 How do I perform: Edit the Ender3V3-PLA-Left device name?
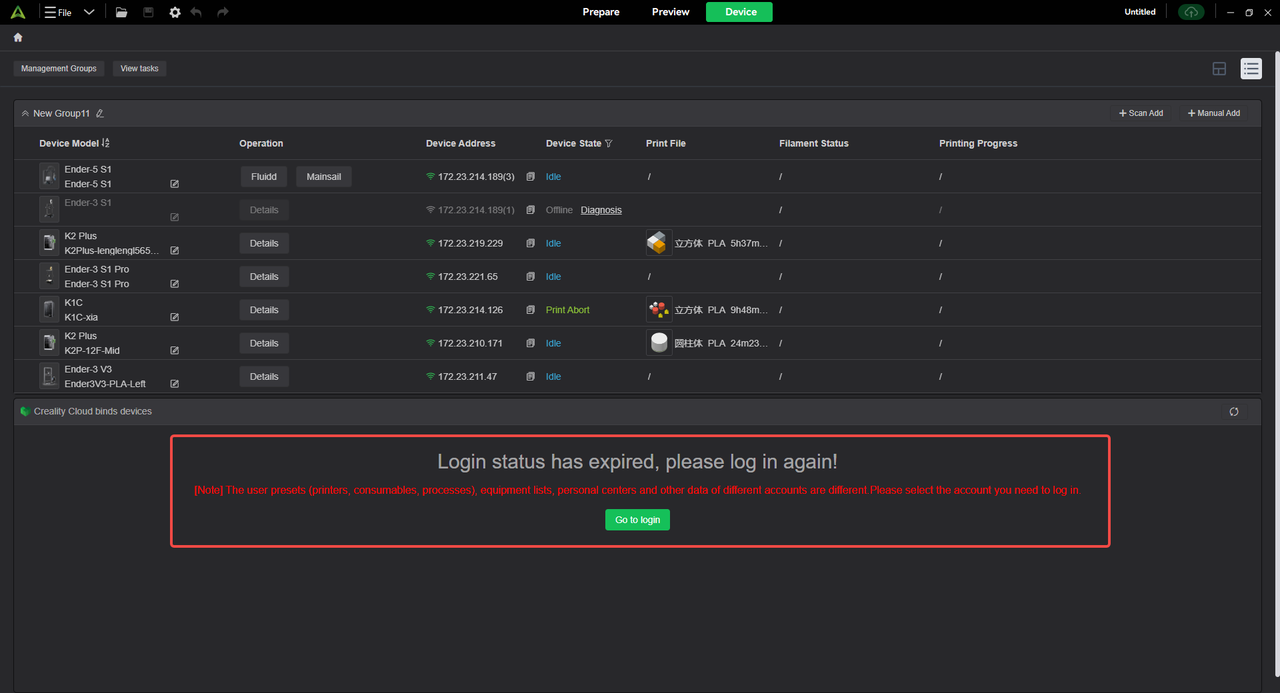174,384
